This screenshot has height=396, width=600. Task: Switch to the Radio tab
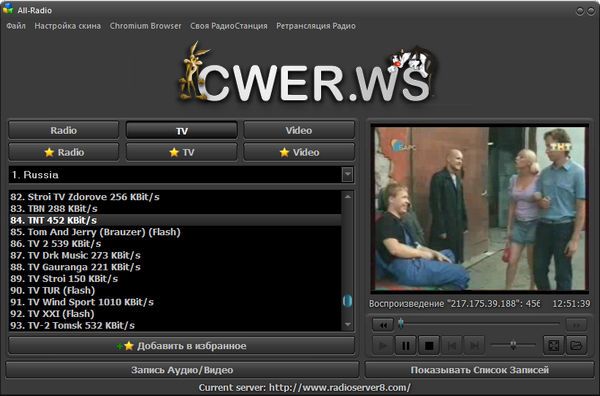click(x=64, y=130)
